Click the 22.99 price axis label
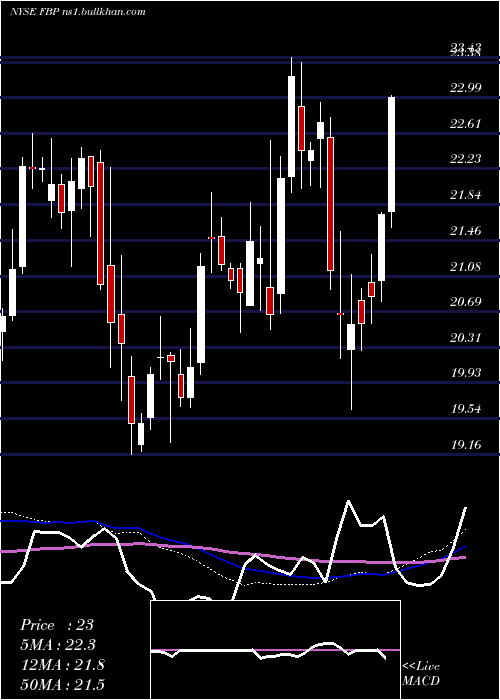This screenshot has height=700, width=500. coord(466,88)
